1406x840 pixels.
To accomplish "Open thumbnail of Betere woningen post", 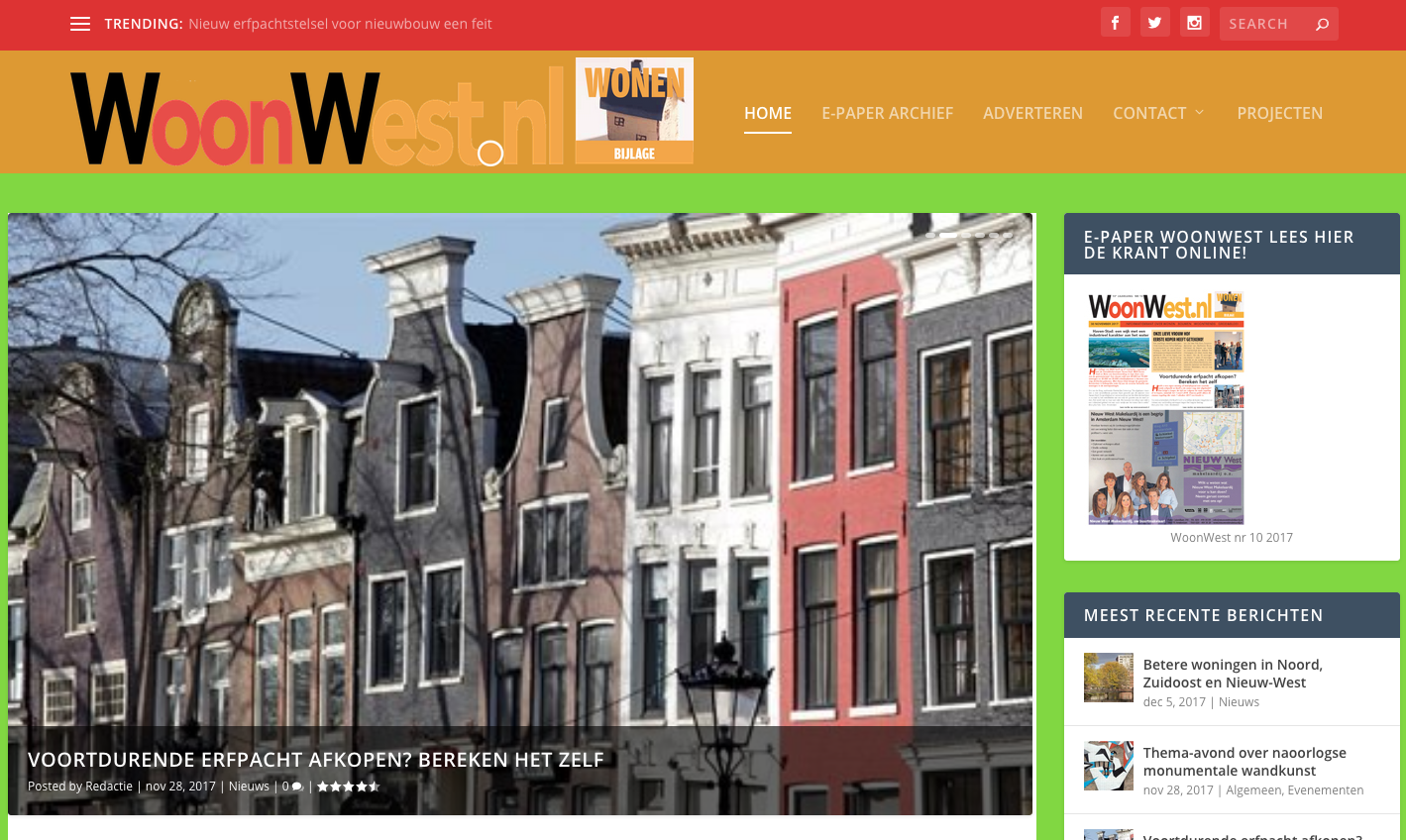I will tap(1109, 678).
